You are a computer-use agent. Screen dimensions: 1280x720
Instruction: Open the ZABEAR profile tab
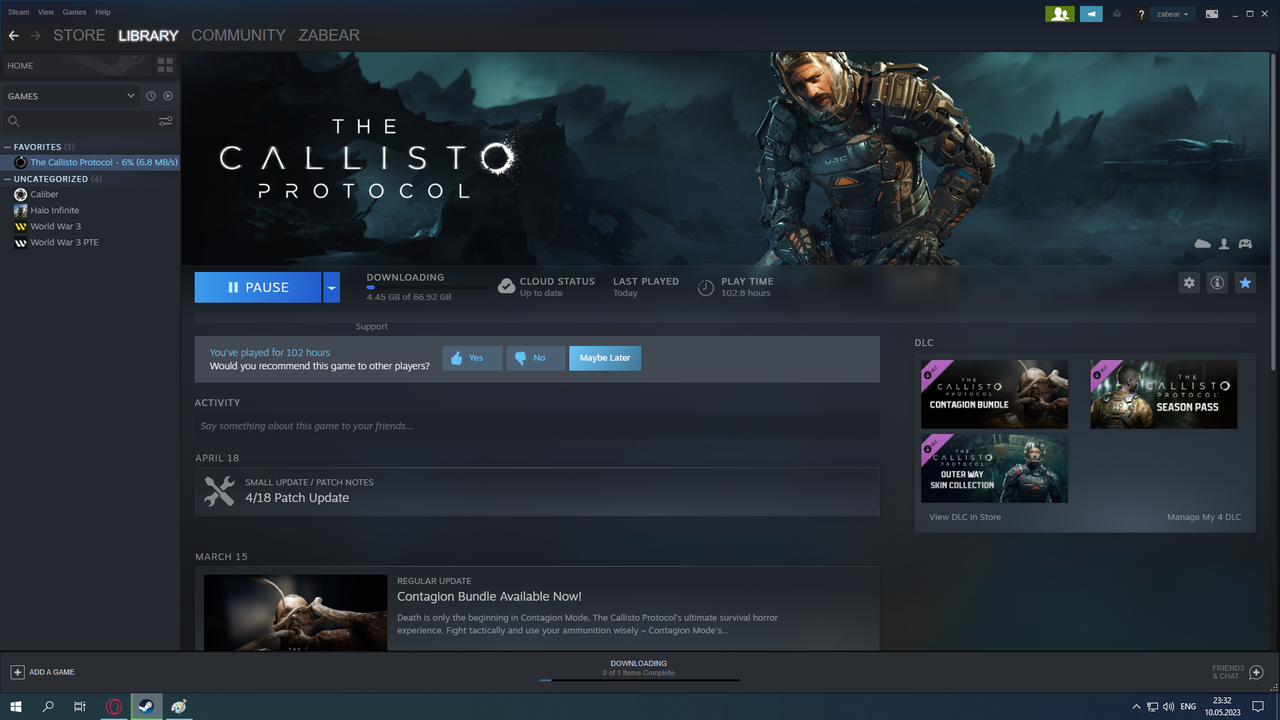[x=329, y=35]
